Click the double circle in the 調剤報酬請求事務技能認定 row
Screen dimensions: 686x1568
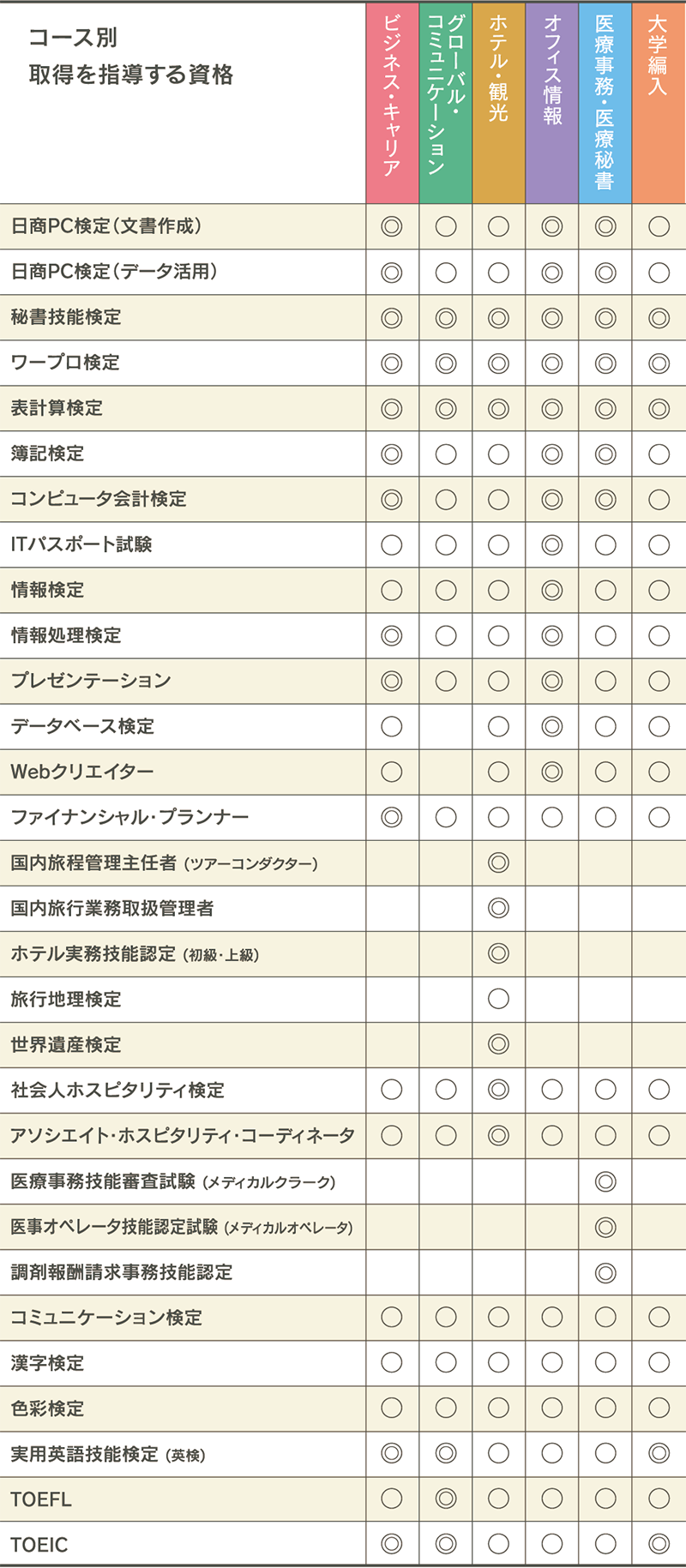pos(605,1272)
